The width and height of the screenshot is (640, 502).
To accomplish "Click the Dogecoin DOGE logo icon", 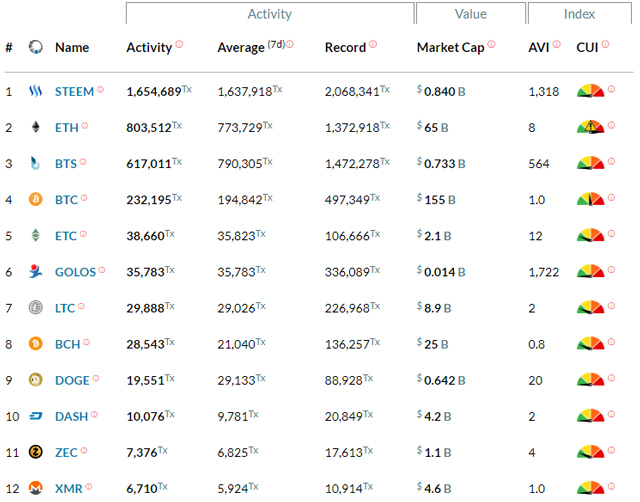I will pyautogui.click(x=36, y=380).
